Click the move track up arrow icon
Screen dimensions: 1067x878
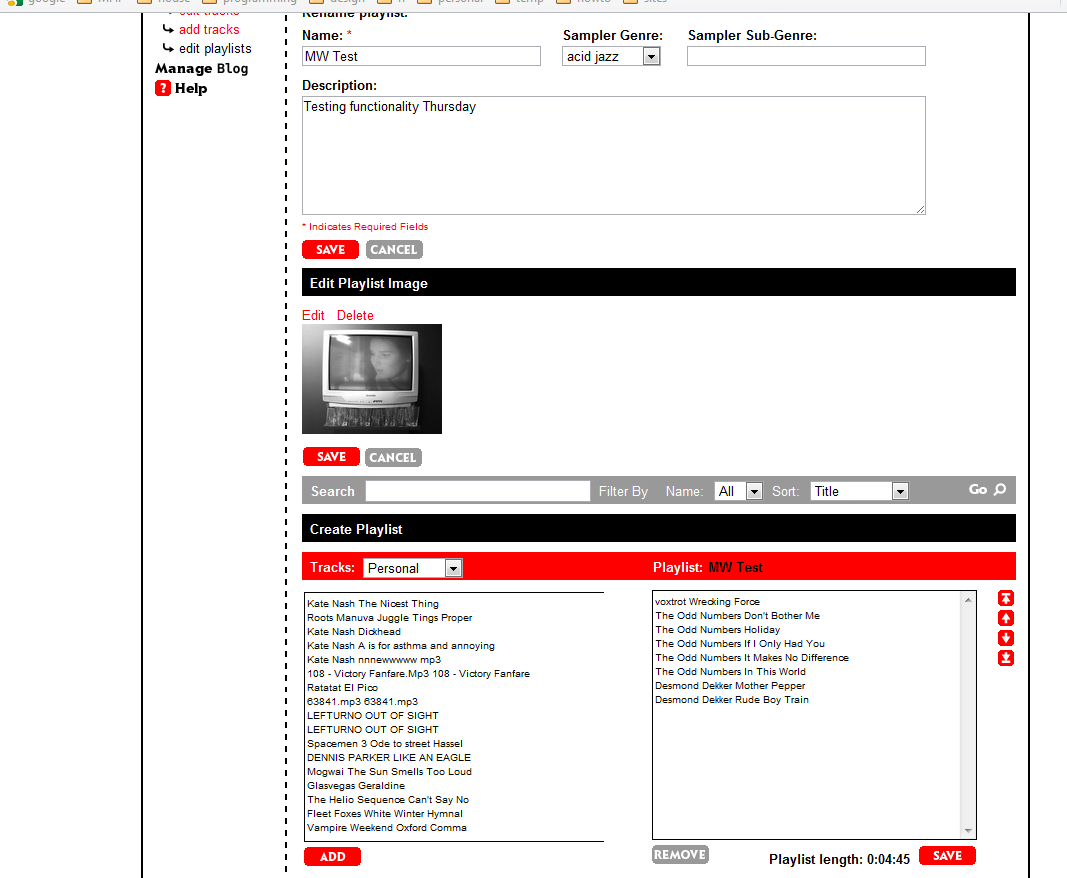[1006, 618]
